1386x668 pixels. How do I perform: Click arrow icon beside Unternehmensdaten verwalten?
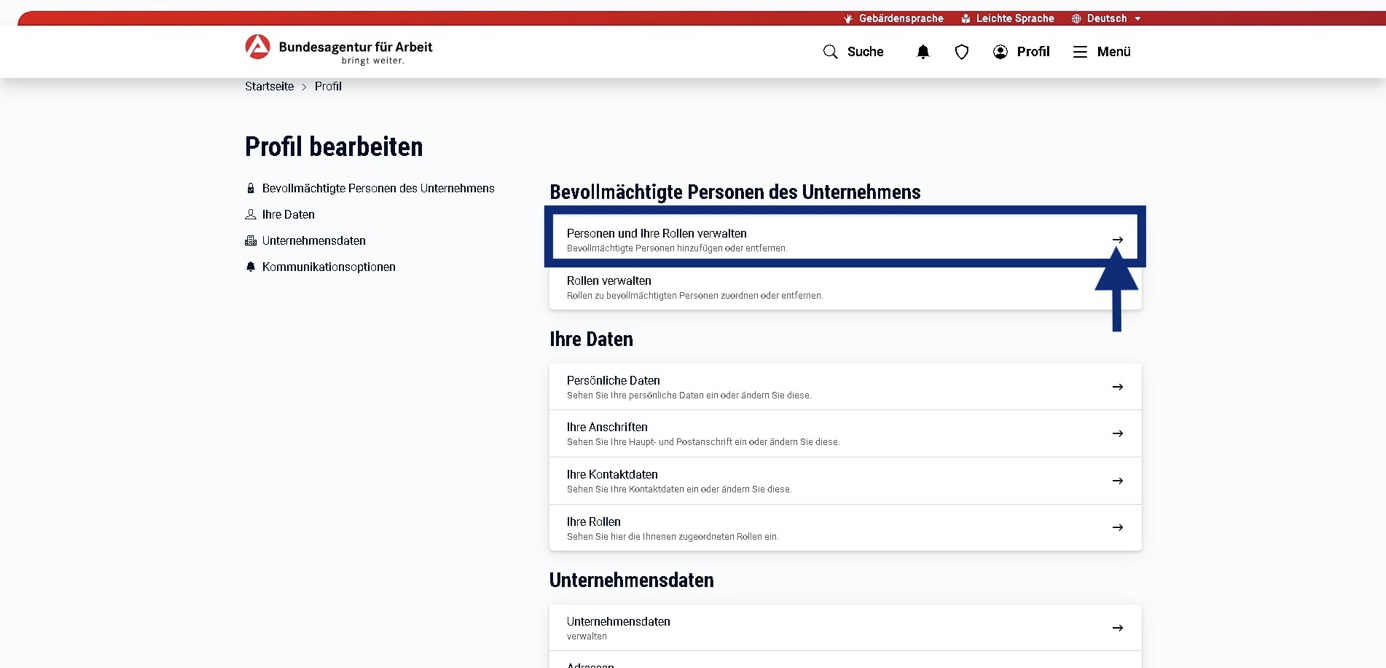click(x=1117, y=628)
